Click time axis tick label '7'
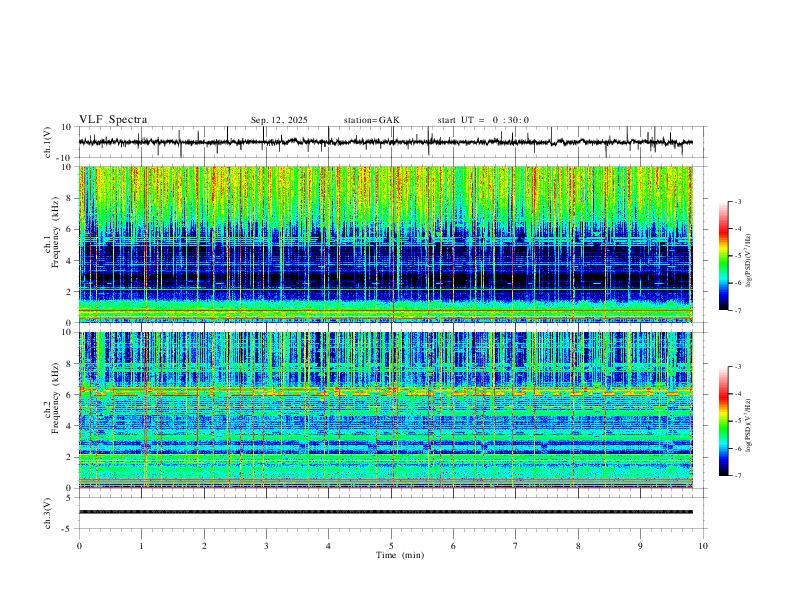The height and width of the screenshot is (612, 792). pos(516,546)
